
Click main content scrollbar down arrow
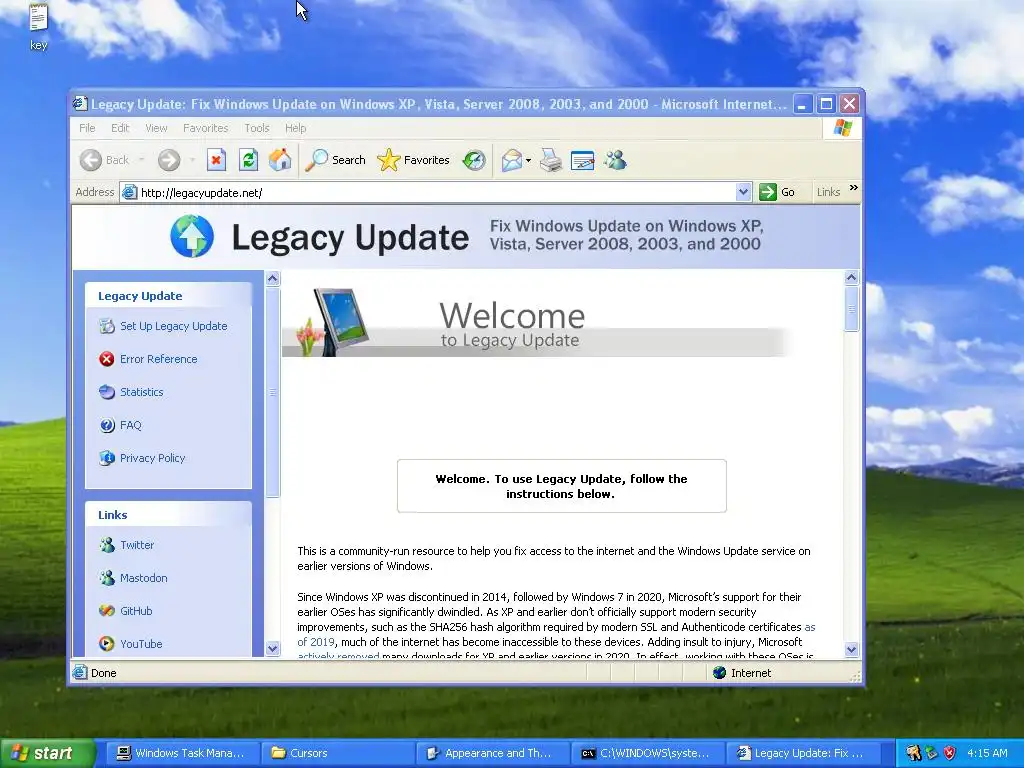(x=851, y=649)
